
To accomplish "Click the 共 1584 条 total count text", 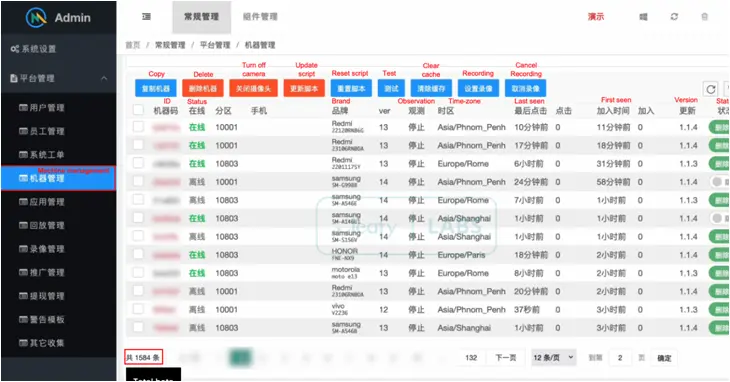I will [x=143, y=357].
